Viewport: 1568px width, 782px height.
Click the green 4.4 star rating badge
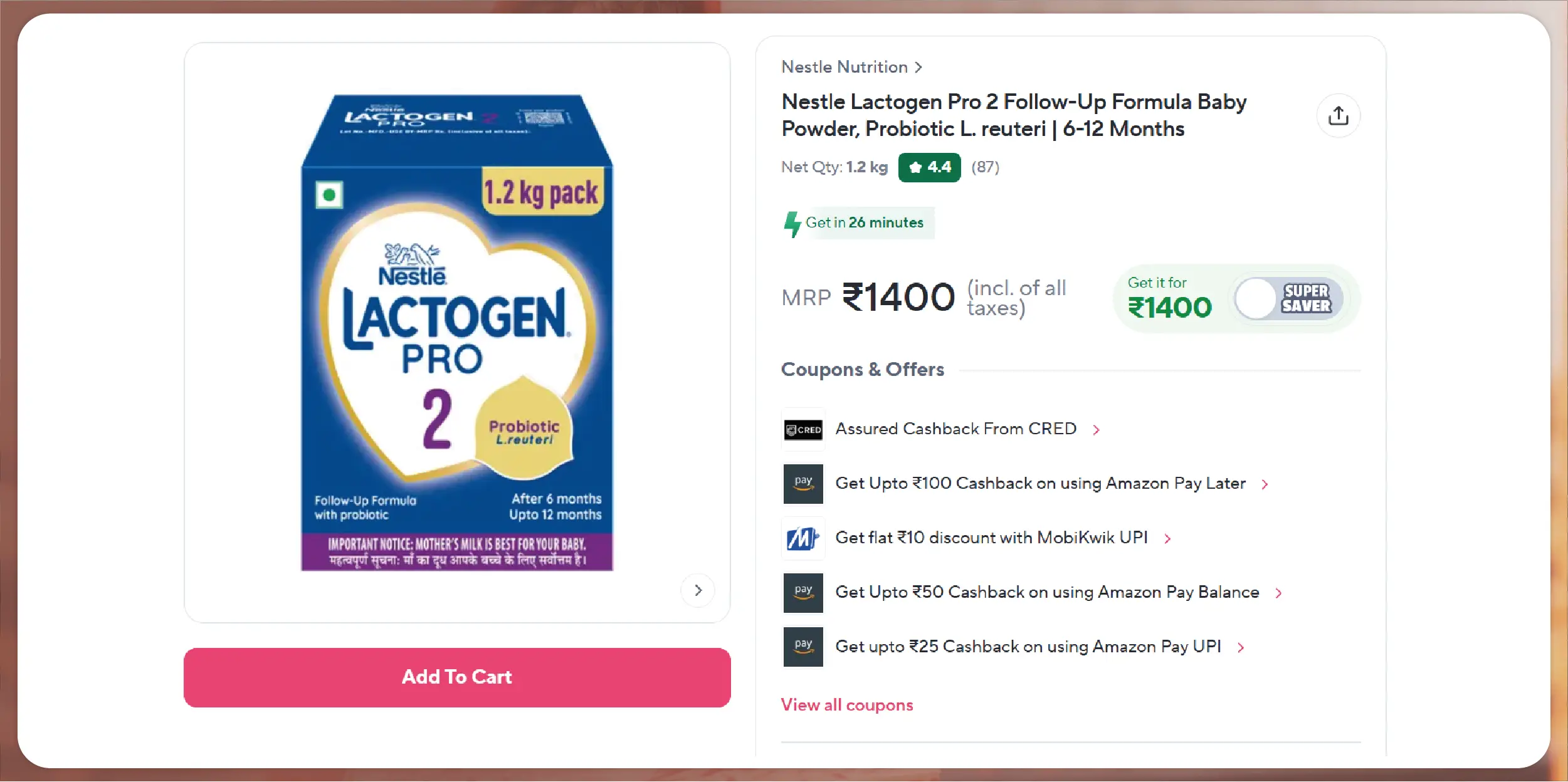coord(929,167)
